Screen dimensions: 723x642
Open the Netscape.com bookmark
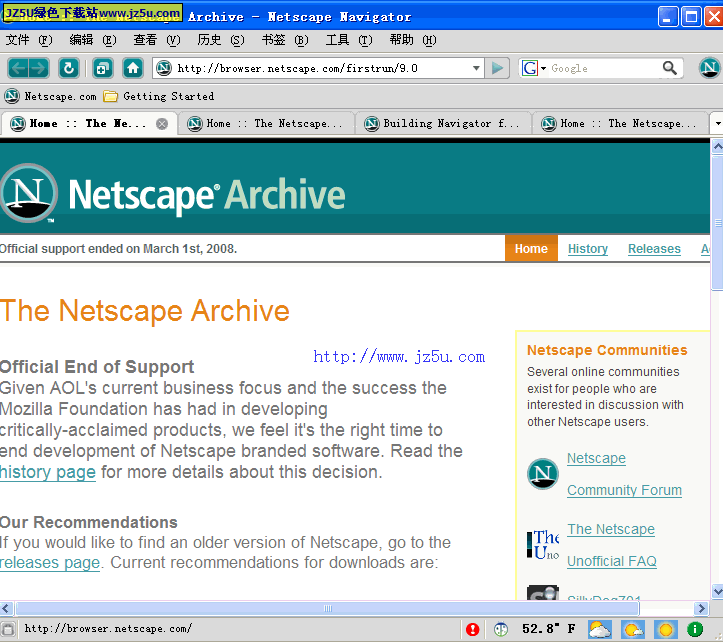pyautogui.click(x=51, y=96)
